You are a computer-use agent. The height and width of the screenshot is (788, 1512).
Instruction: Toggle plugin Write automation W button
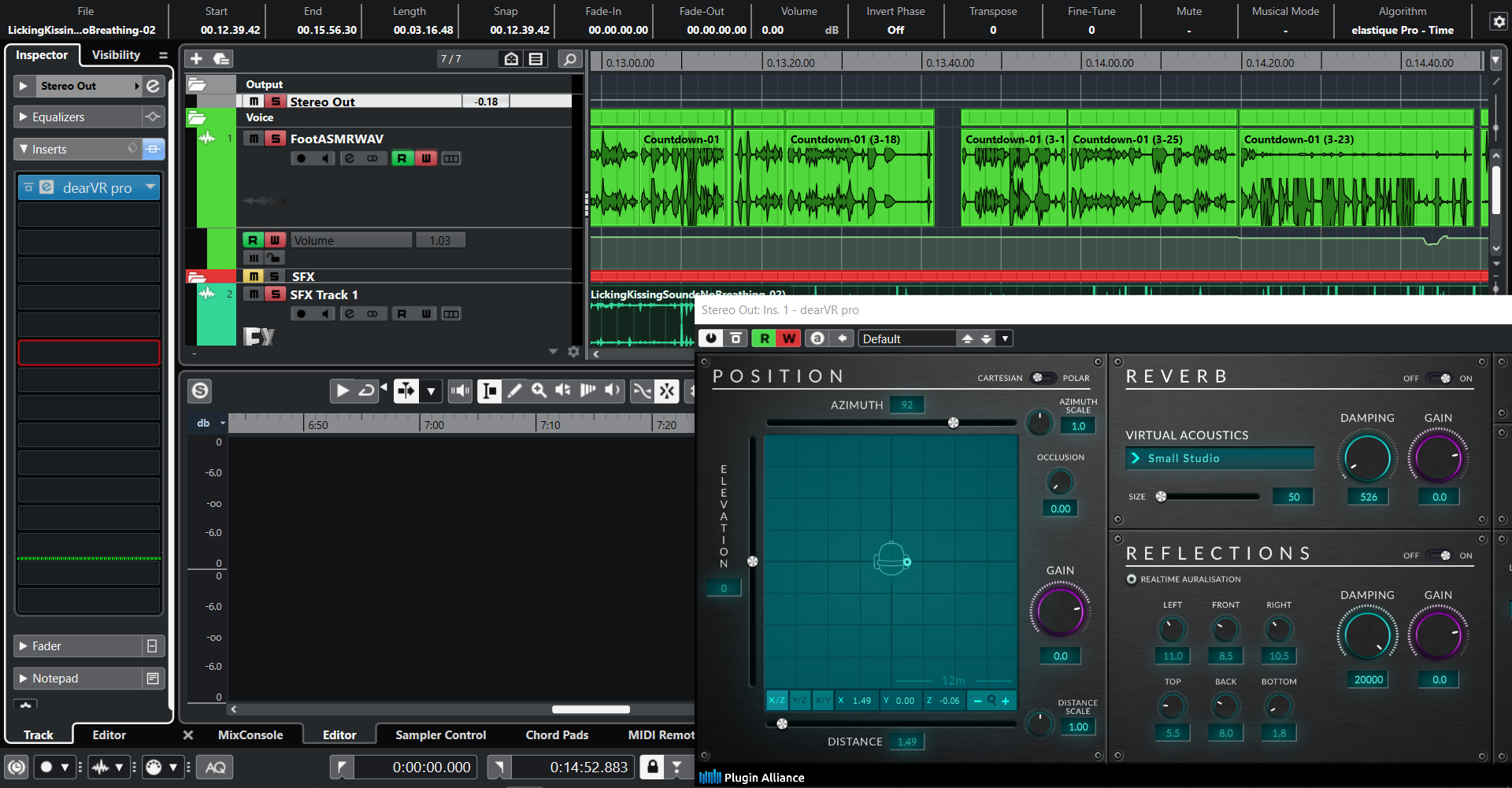788,339
